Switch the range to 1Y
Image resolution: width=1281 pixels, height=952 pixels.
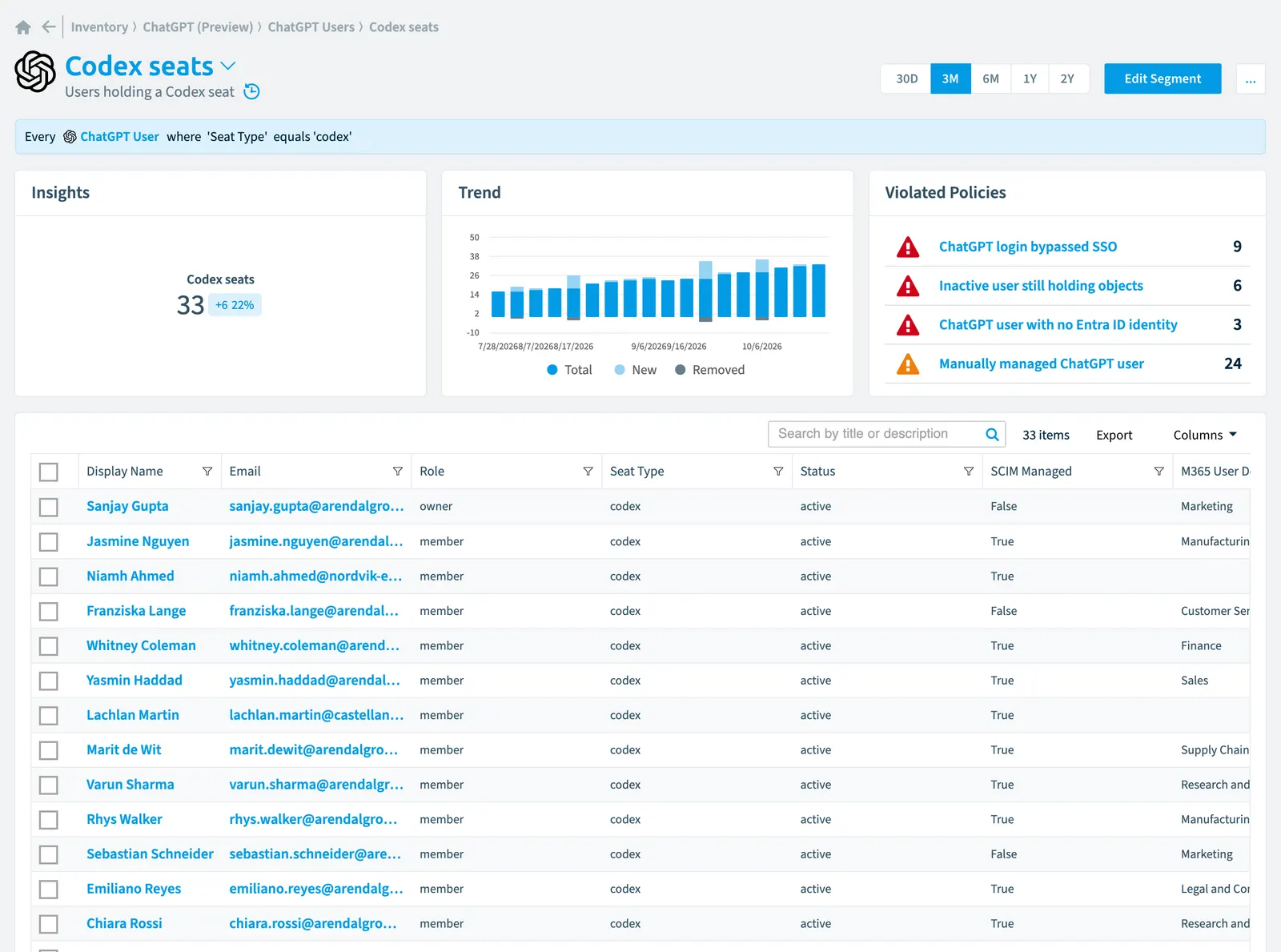(x=1030, y=78)
